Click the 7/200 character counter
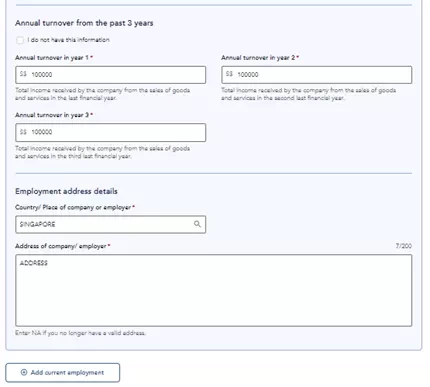 [404, 246]
